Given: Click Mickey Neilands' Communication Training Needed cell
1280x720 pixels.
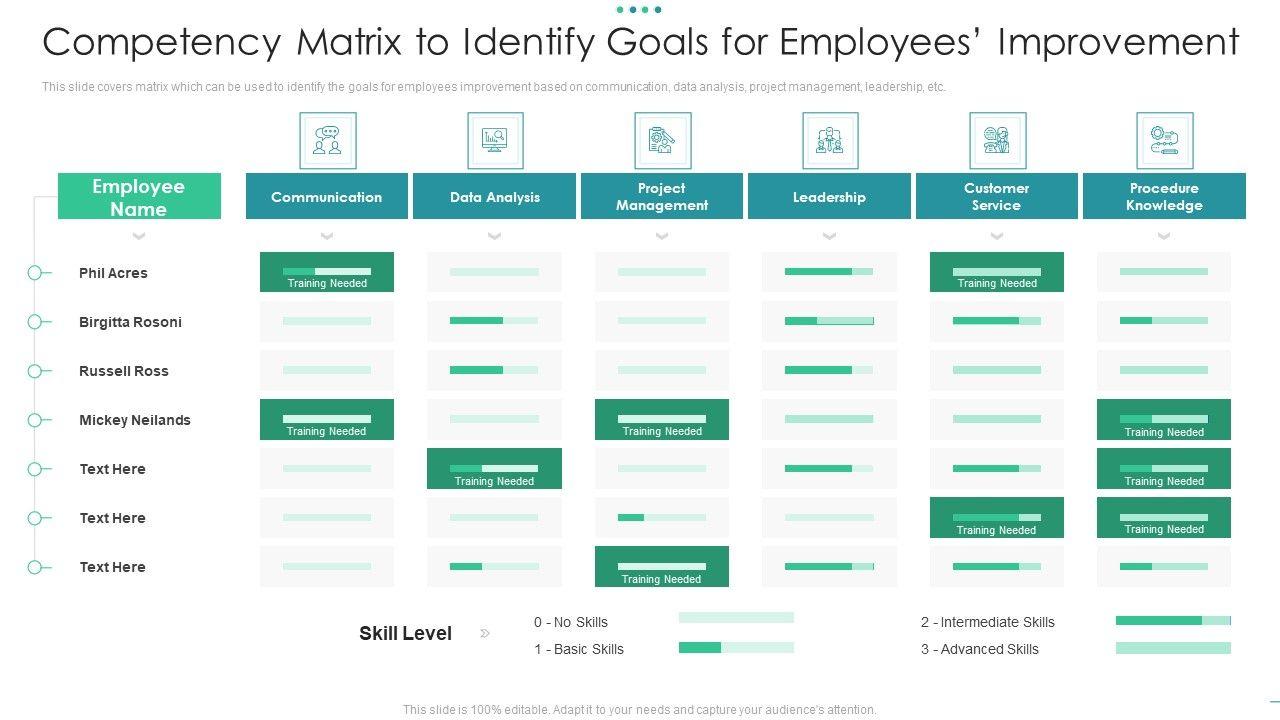Looking at the screenshot, I should tap(327, 420).
